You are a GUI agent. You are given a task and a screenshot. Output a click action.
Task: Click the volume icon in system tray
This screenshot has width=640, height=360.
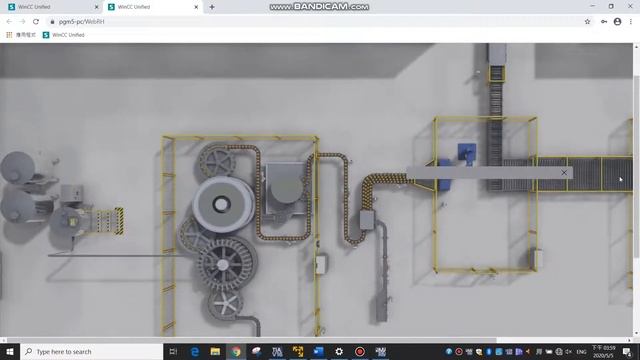(568, 352)
